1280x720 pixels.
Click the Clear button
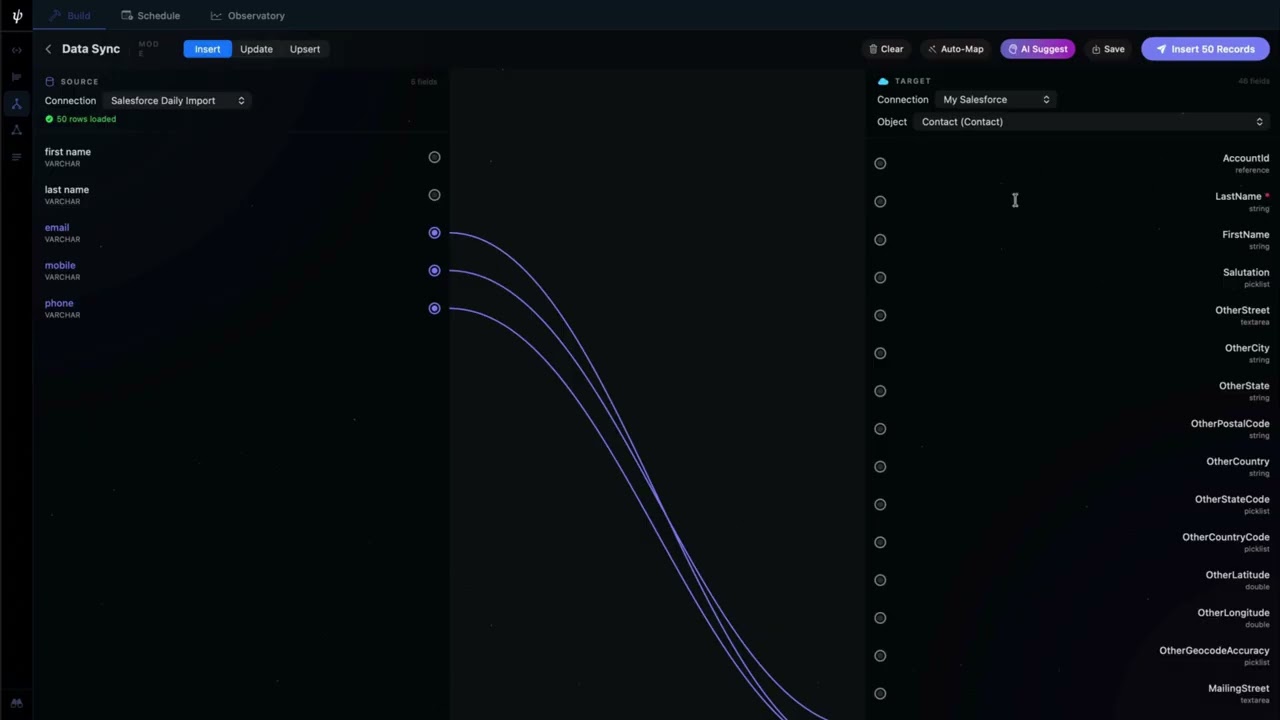click(x=886, y=49)
